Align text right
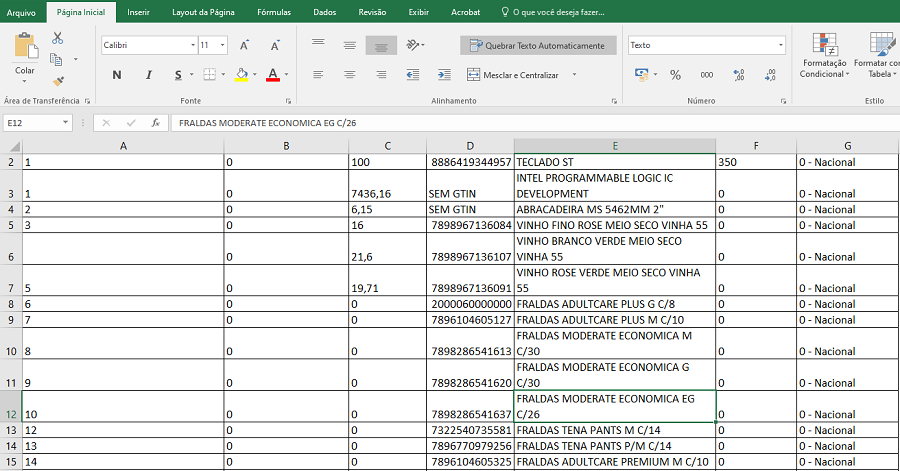This screenshot has height=471, width=900. (381, 75)
